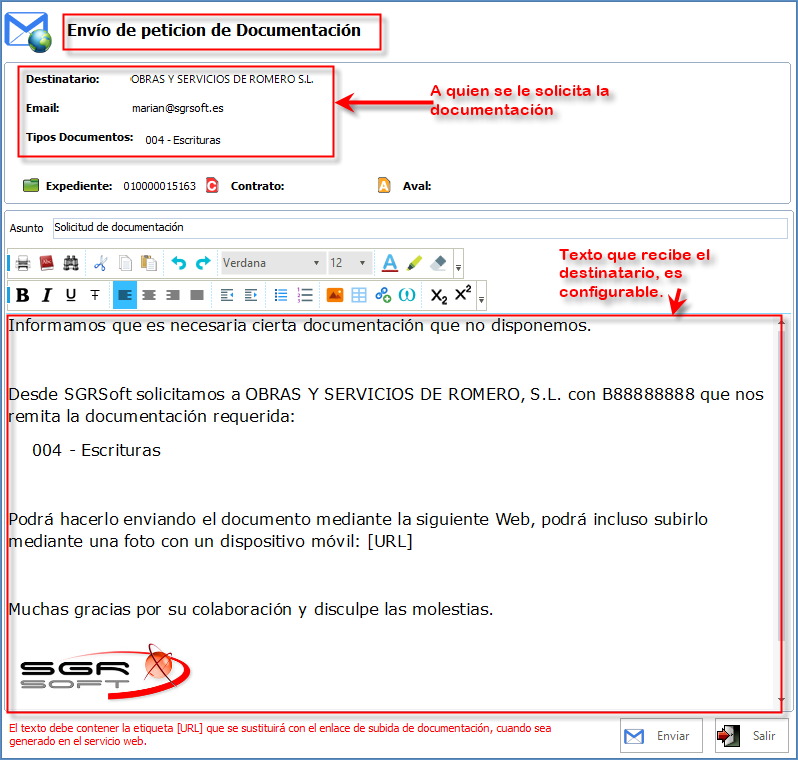Expand the second toolbar overflow arrow
The height and width of the screenshot is (760, 798).
[x=481, y=299]
